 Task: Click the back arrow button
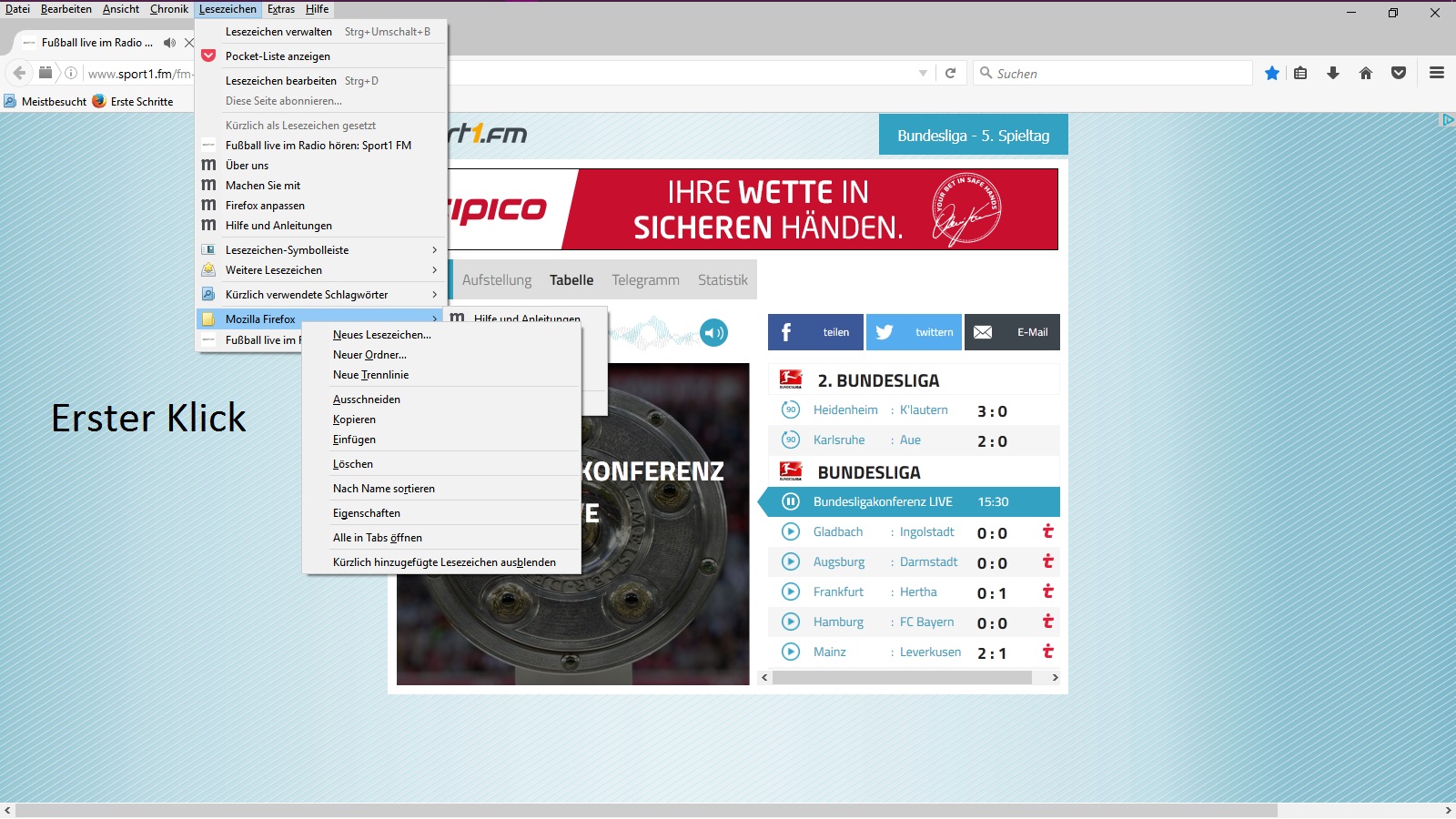tap(19, 73)
